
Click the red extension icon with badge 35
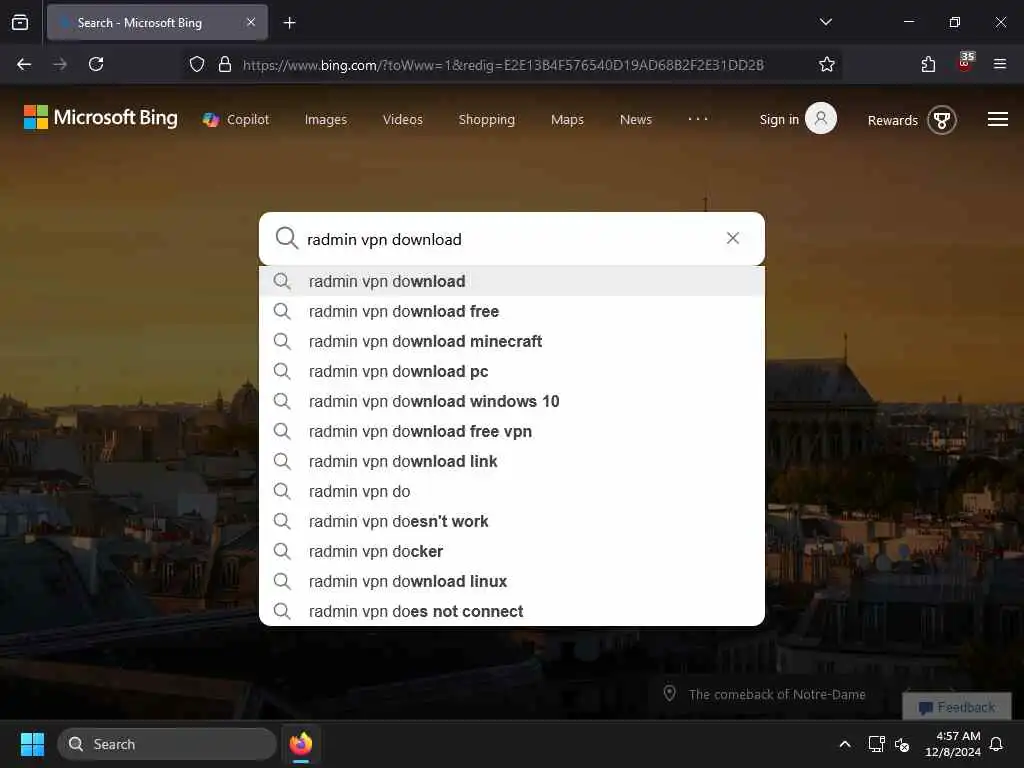[x=965, y=62]
